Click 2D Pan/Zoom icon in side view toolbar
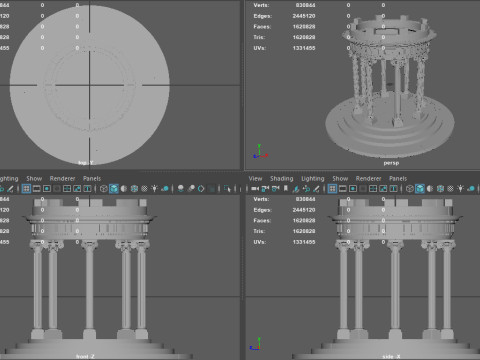 pos(306,189)
